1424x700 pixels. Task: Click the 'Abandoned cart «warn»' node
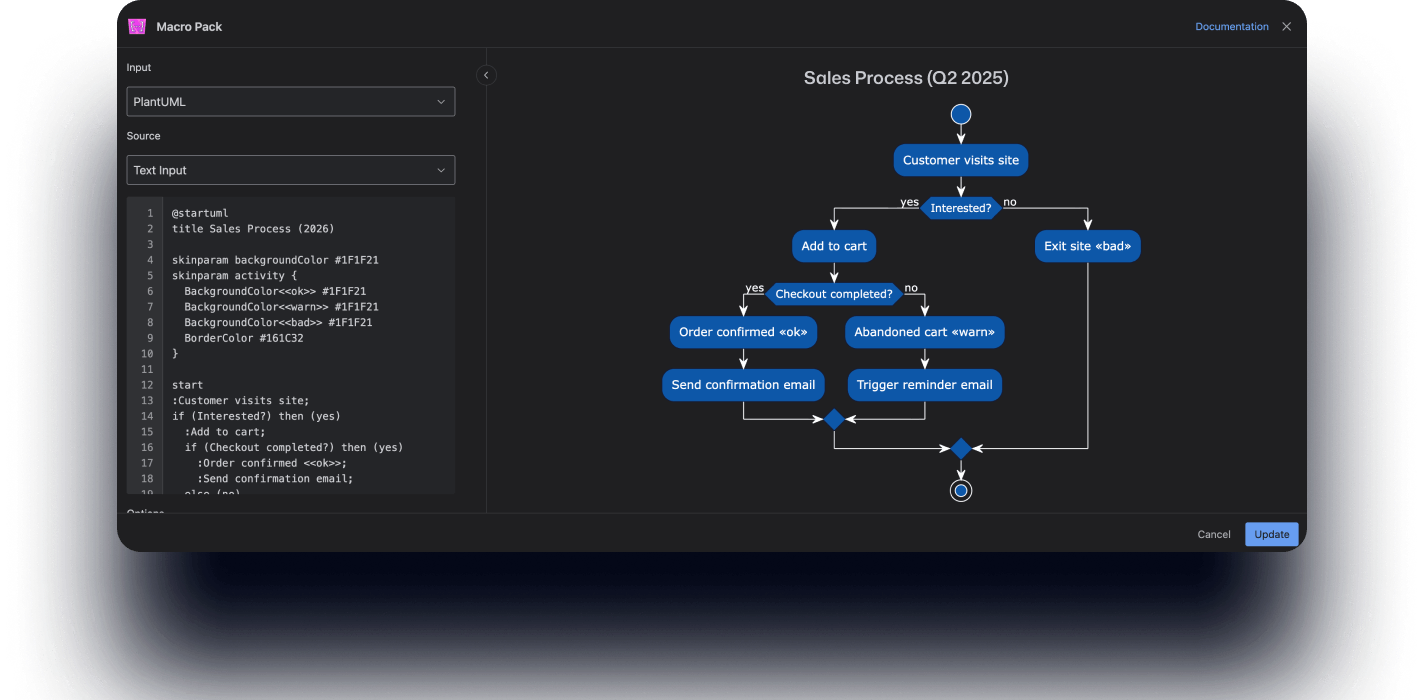[925, 332]
